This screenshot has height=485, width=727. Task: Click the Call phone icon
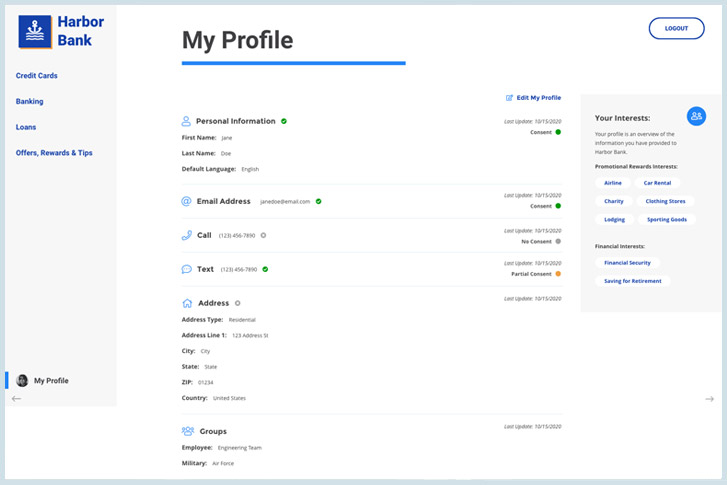(186, 235)
